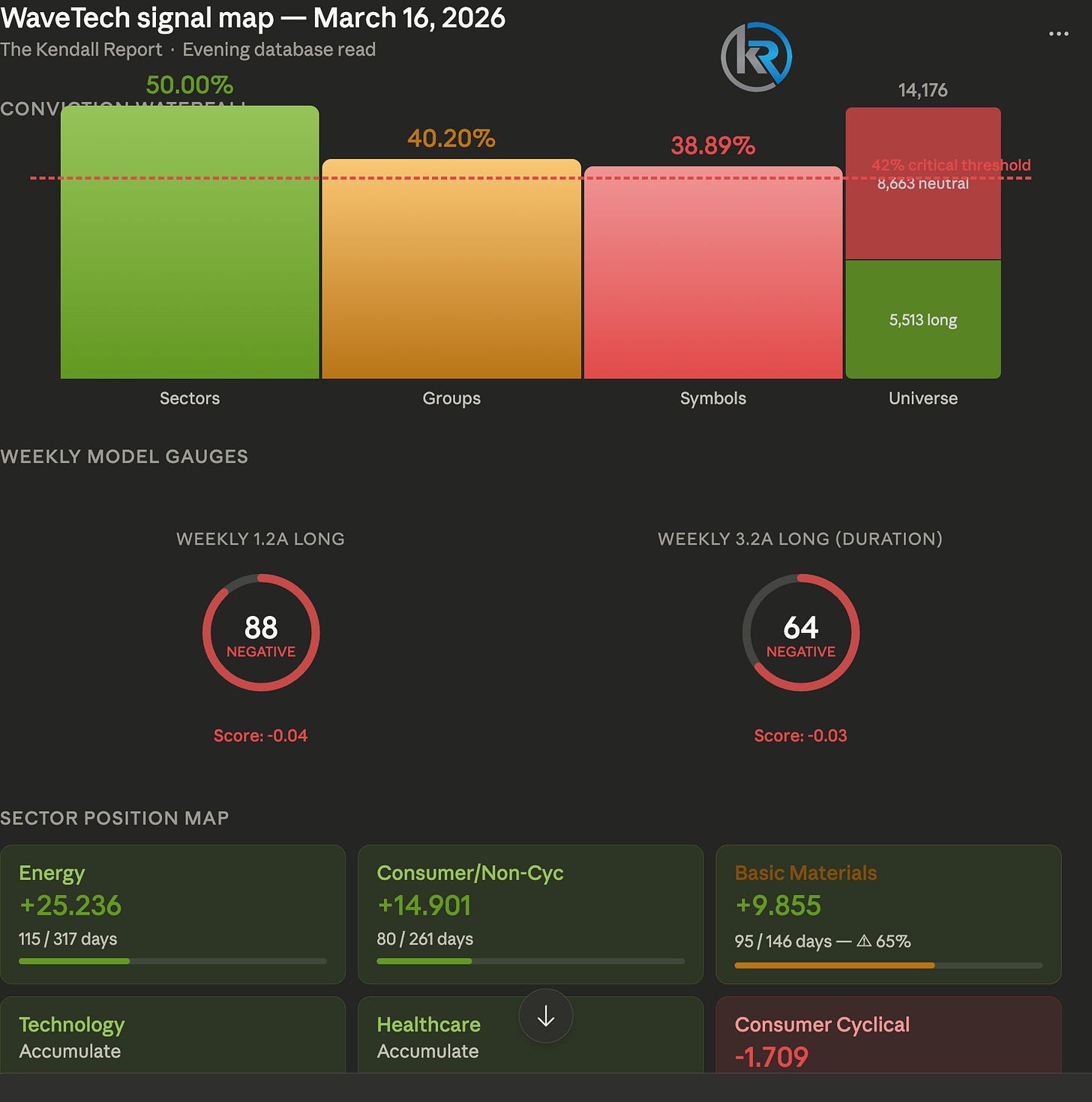This screenshot has width=1092, height=1102.
Task: Open the Energy sector card
Action: [x=172, y=914]
